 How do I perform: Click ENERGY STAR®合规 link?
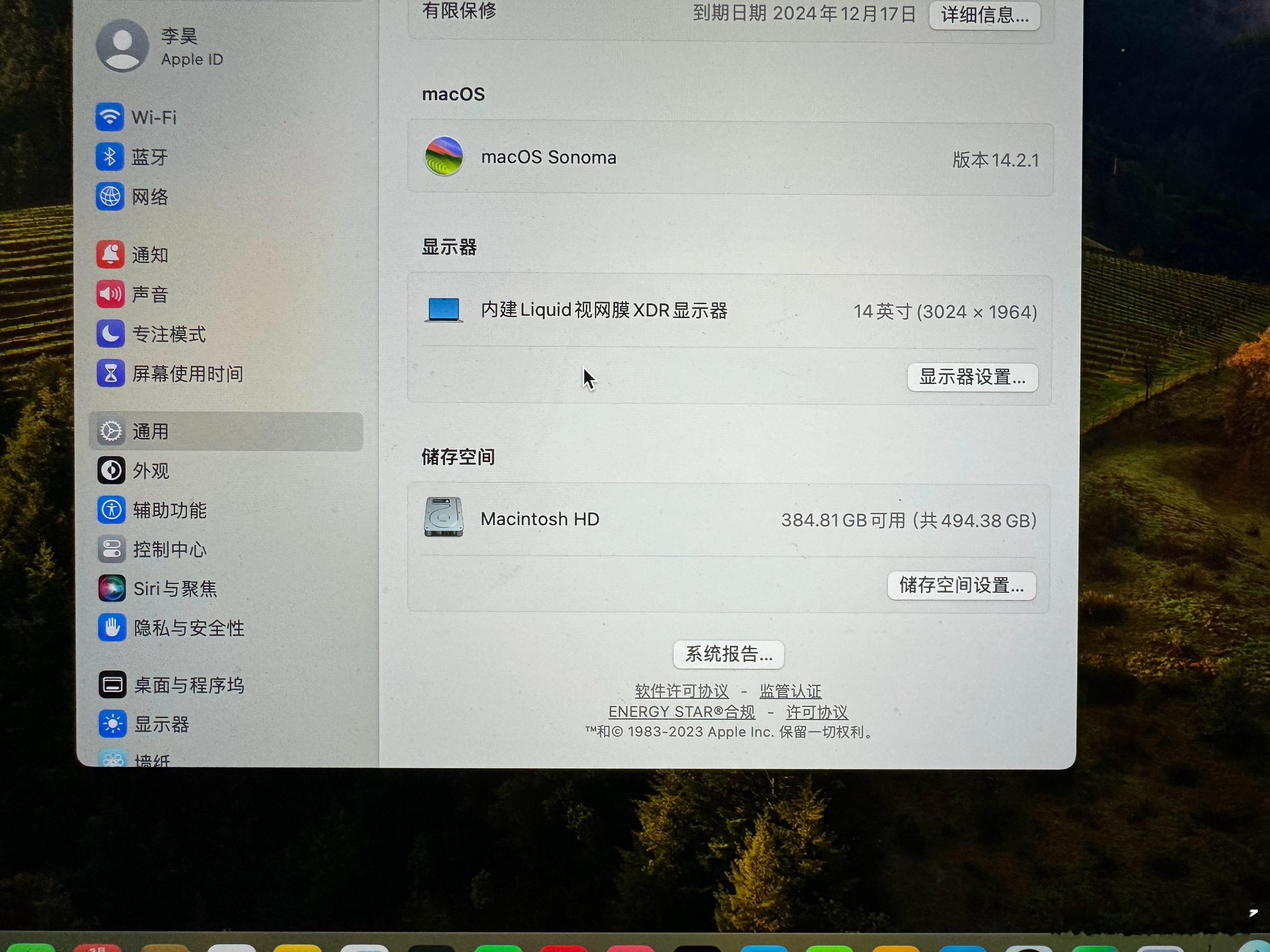(x=682, y=712)
